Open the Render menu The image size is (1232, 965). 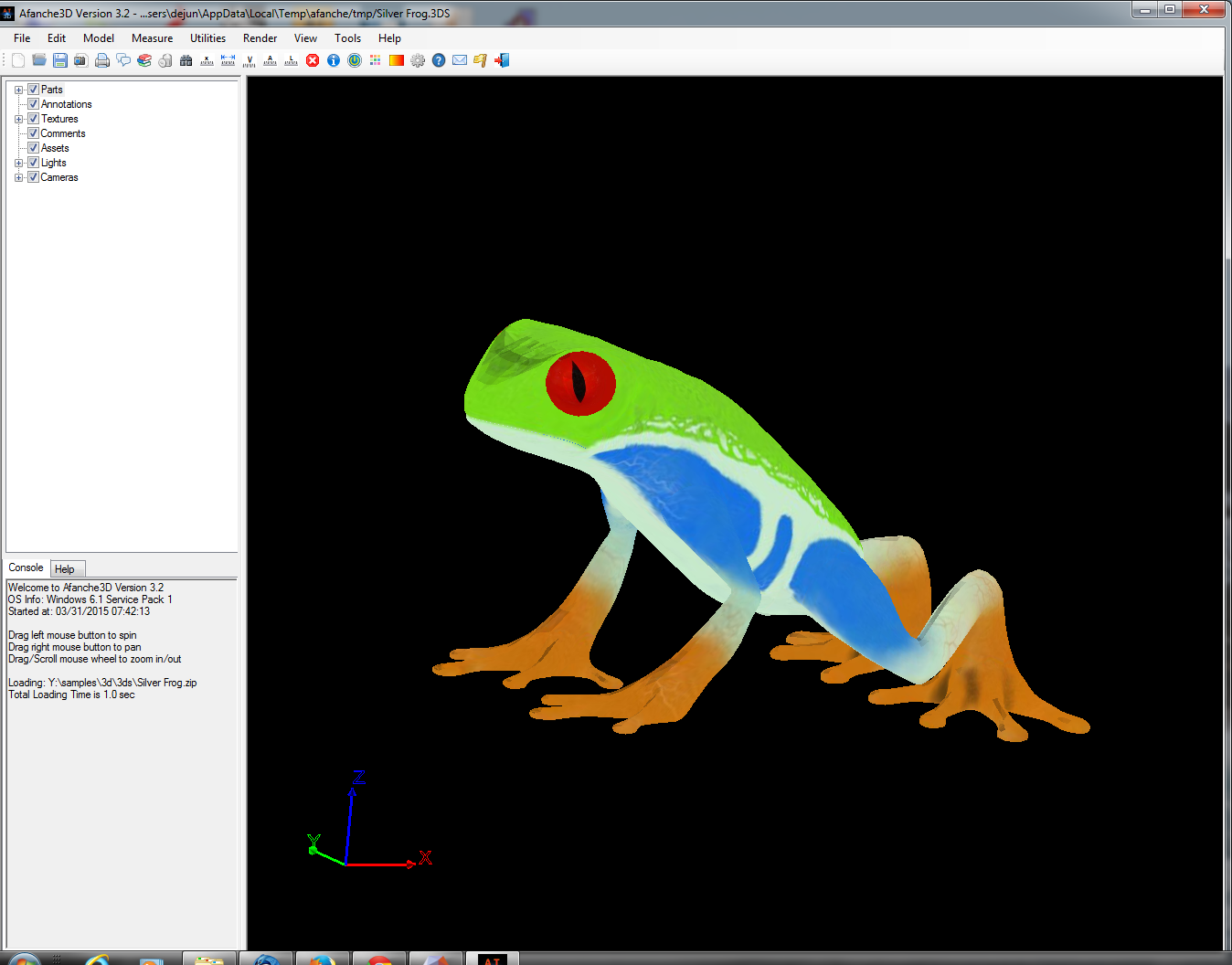click(x=260, y=38)
